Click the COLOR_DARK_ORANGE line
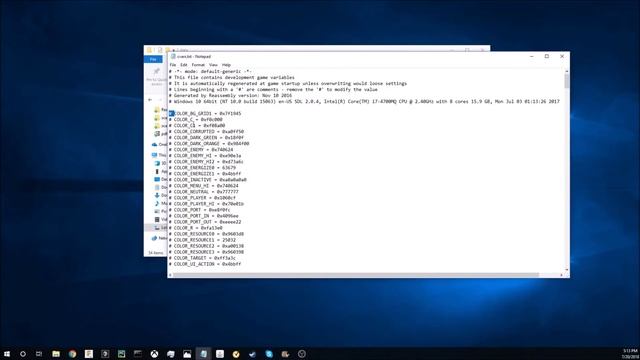 (209, 144)
